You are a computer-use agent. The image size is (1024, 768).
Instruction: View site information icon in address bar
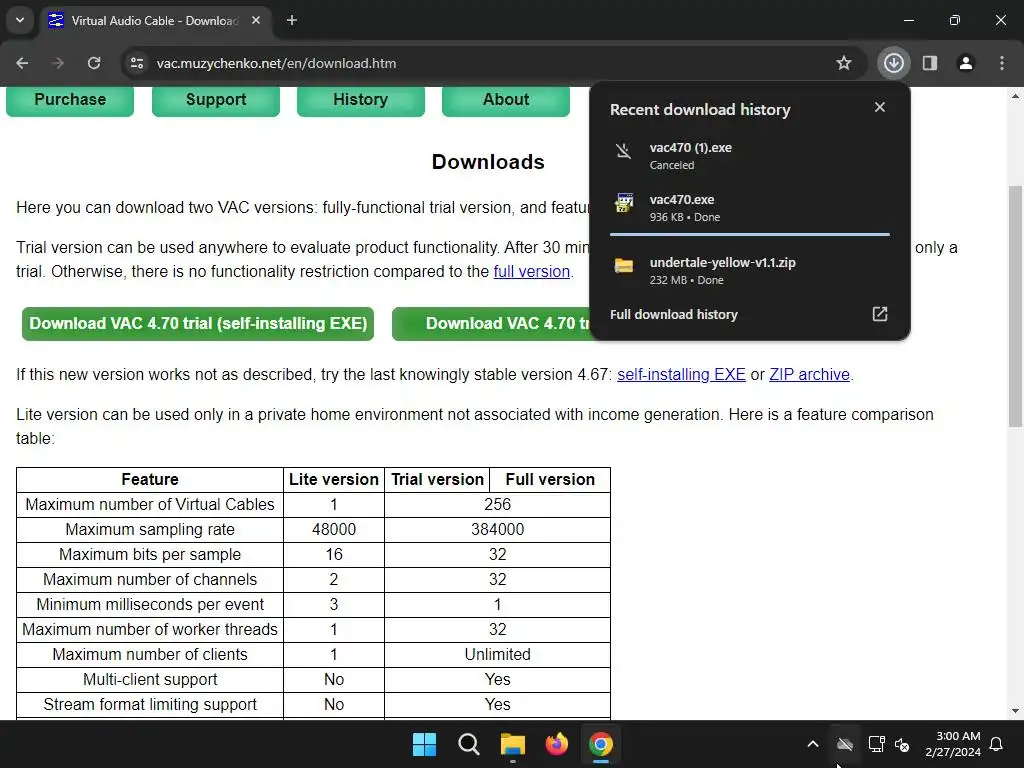[137, 63]
